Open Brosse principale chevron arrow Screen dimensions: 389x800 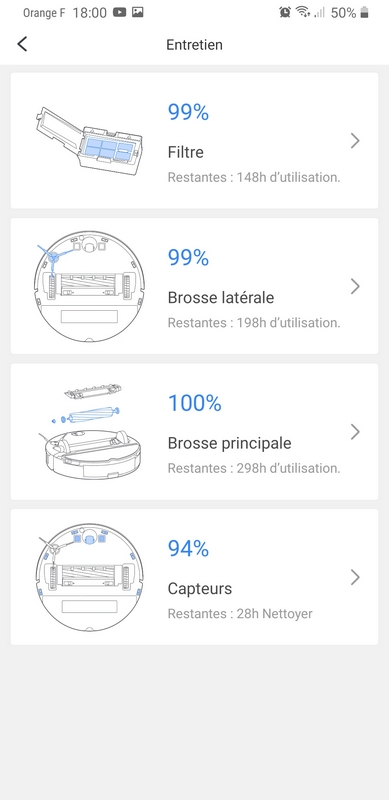point(355,432)
